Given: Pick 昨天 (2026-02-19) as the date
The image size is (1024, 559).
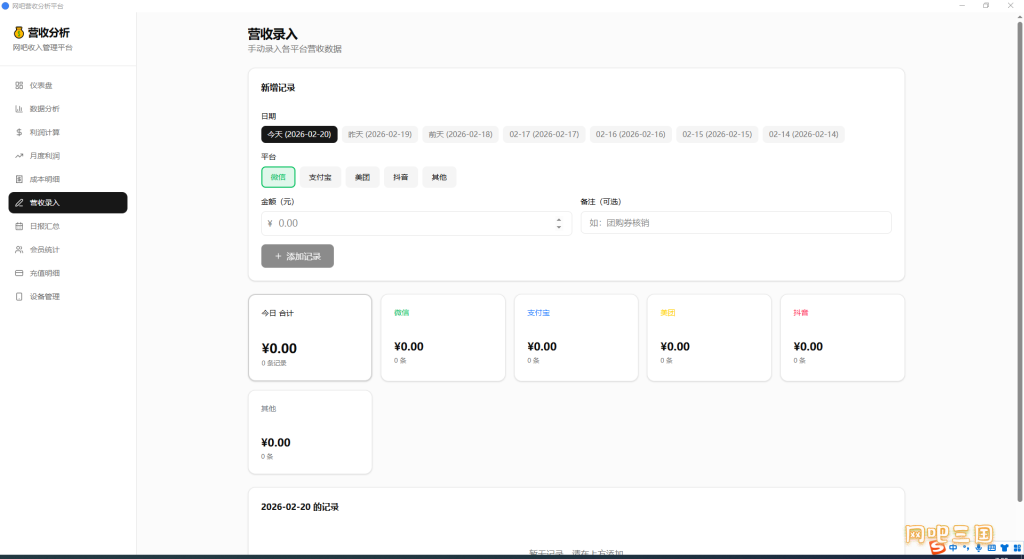Looking at the screenshot, I should point(380,135).
